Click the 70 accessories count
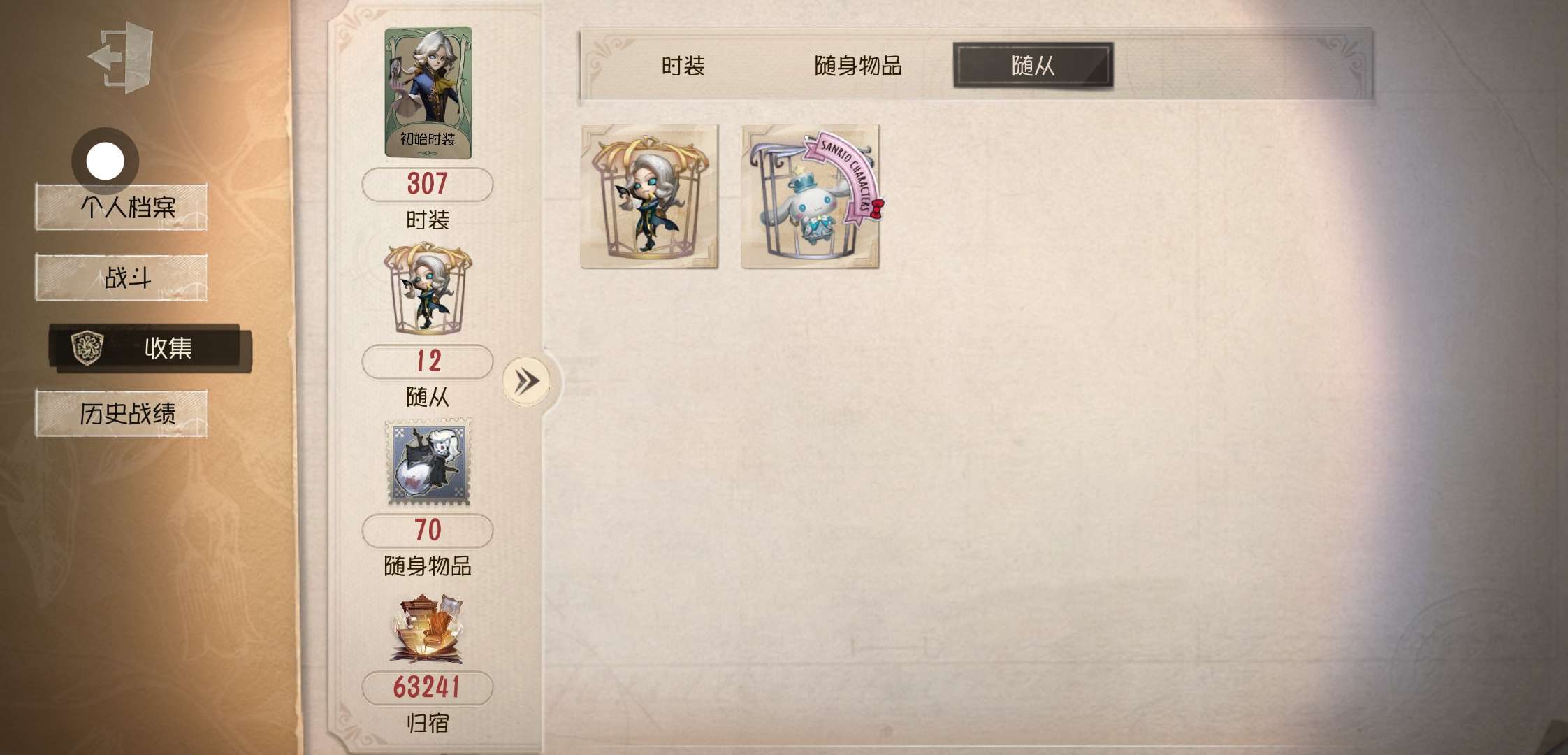 (428, 531)
